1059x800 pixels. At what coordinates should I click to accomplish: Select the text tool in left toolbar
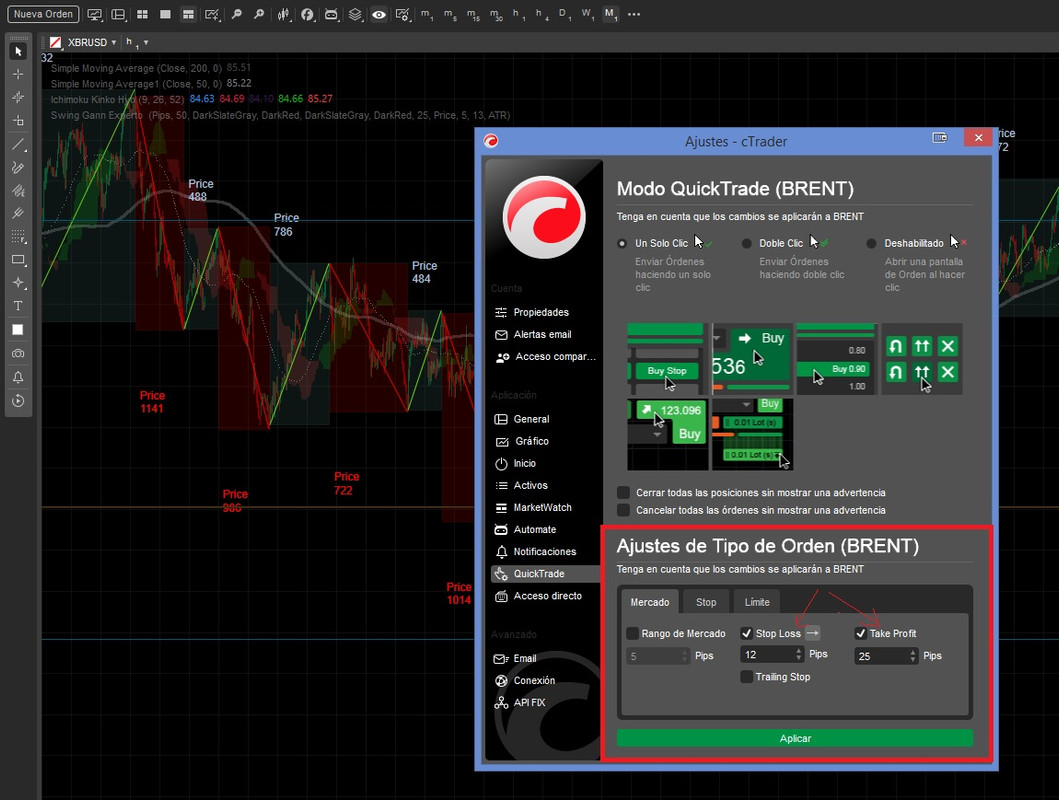(x=18, y=306)
